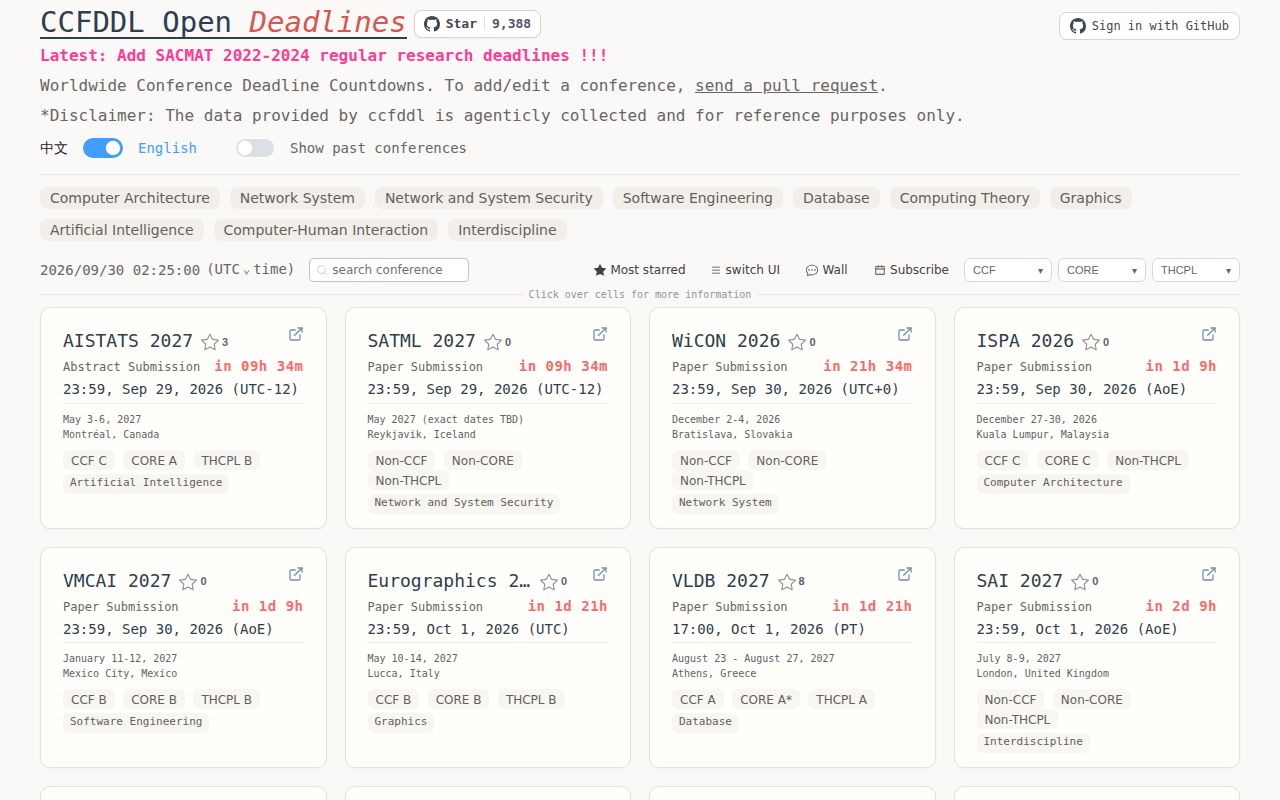Viewport: 1280px width, 800px height.
Task: Open SATML 2027 external link icon
Action: [x=600, y=334]
